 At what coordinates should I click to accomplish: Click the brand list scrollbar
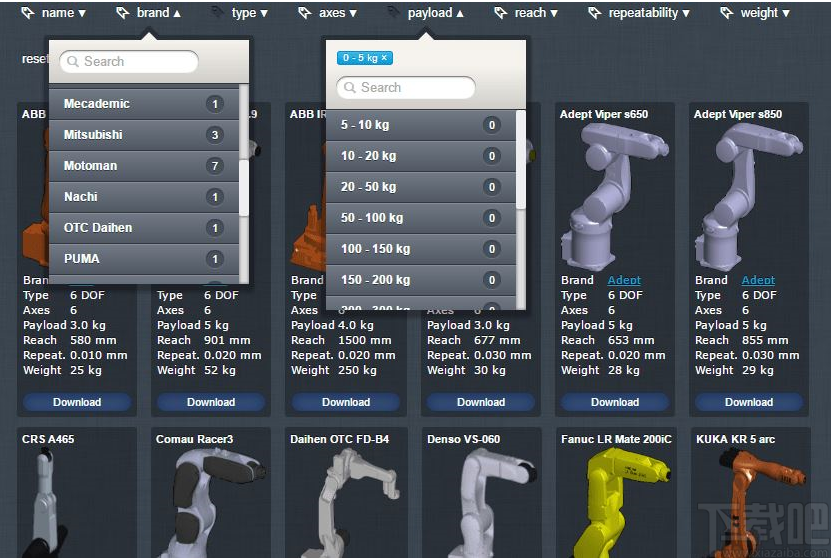coord(244,187)
